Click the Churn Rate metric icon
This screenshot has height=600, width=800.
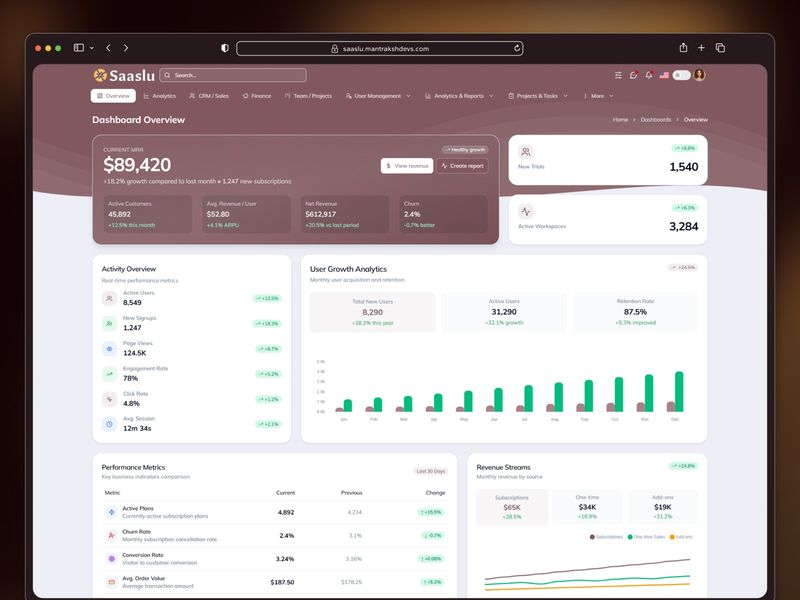(111, 535)
